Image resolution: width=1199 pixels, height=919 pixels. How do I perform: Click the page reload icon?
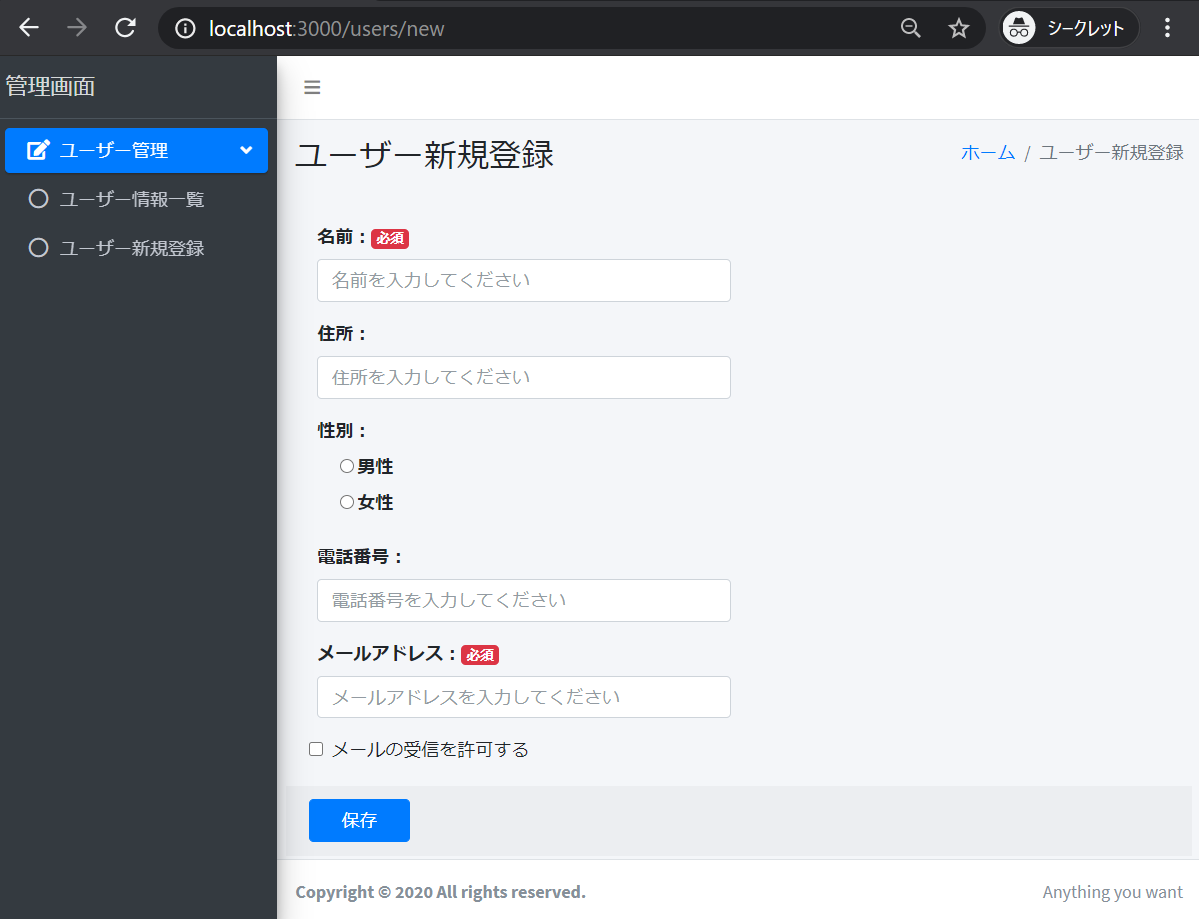(124, 27)
